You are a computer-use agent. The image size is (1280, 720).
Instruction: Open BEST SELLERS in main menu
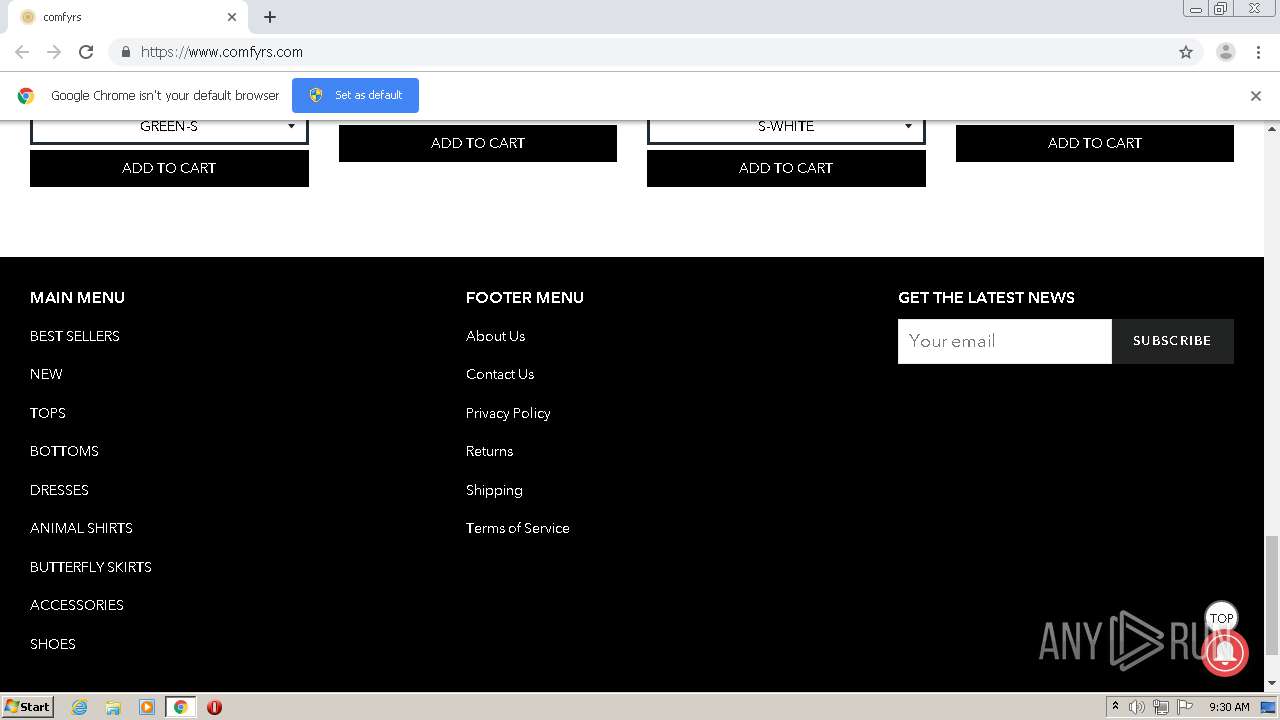tap(75, 336)
